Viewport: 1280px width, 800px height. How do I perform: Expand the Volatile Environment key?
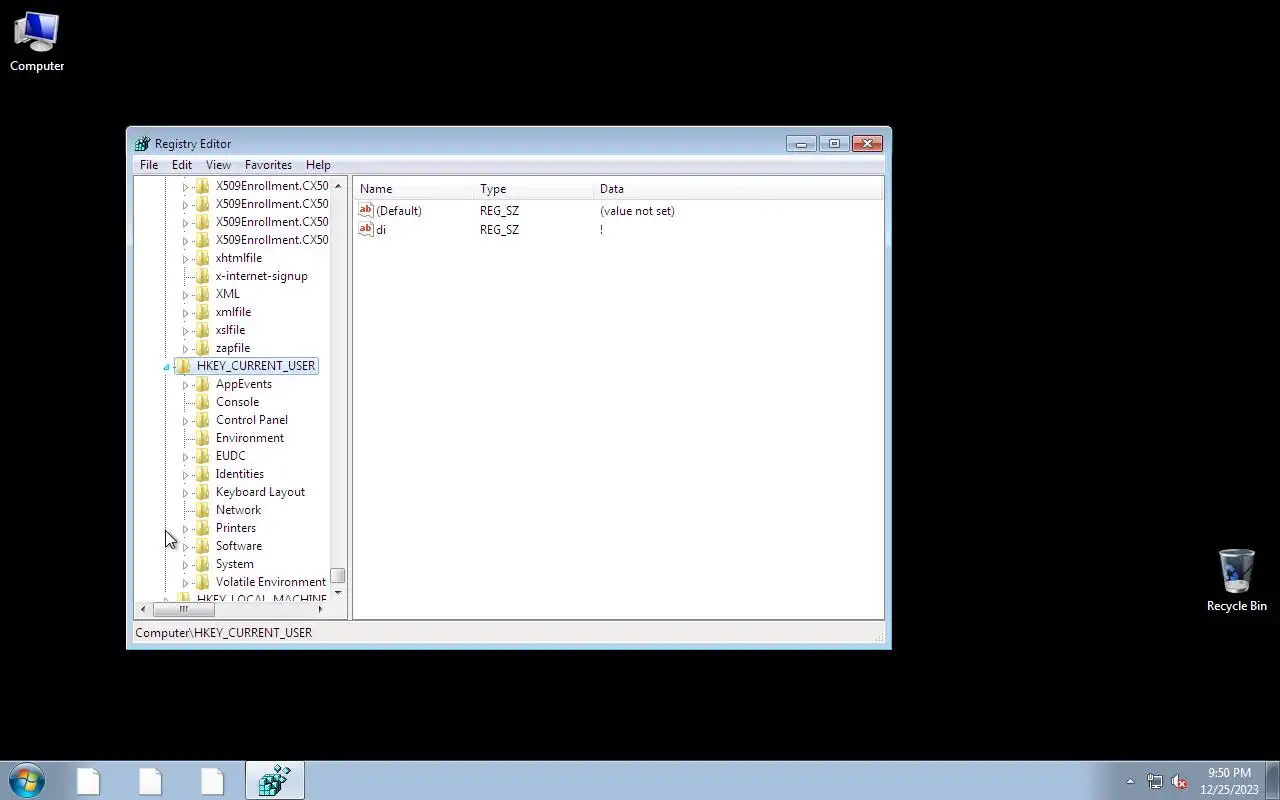[185, 583]
